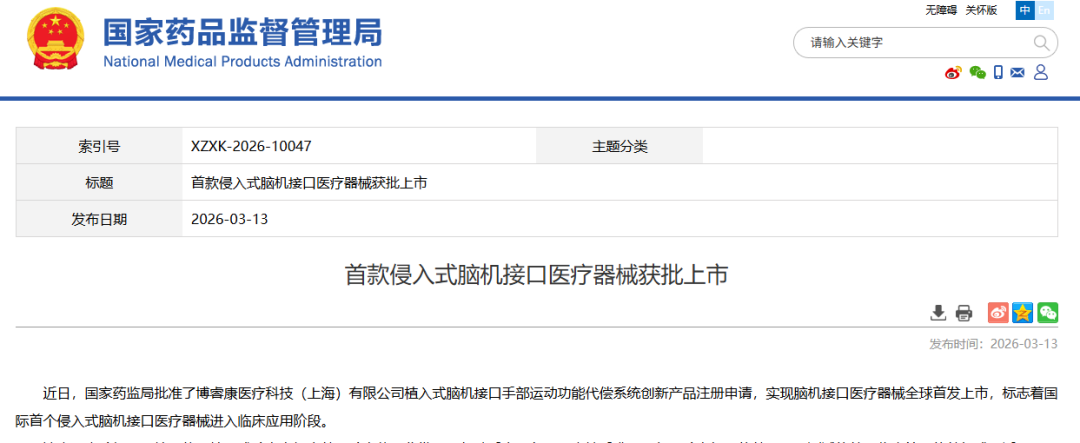Switch language to En English
This screenshot has height=443, width=1080.
[1044, 10]
